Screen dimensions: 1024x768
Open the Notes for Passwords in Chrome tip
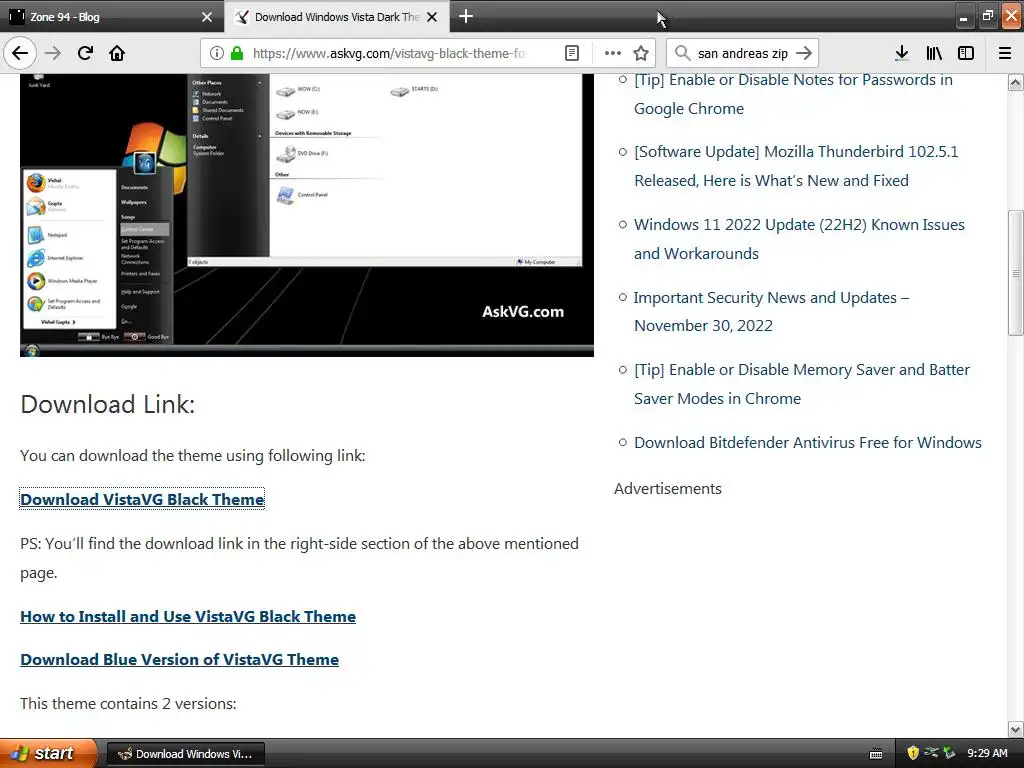point(793,94)
